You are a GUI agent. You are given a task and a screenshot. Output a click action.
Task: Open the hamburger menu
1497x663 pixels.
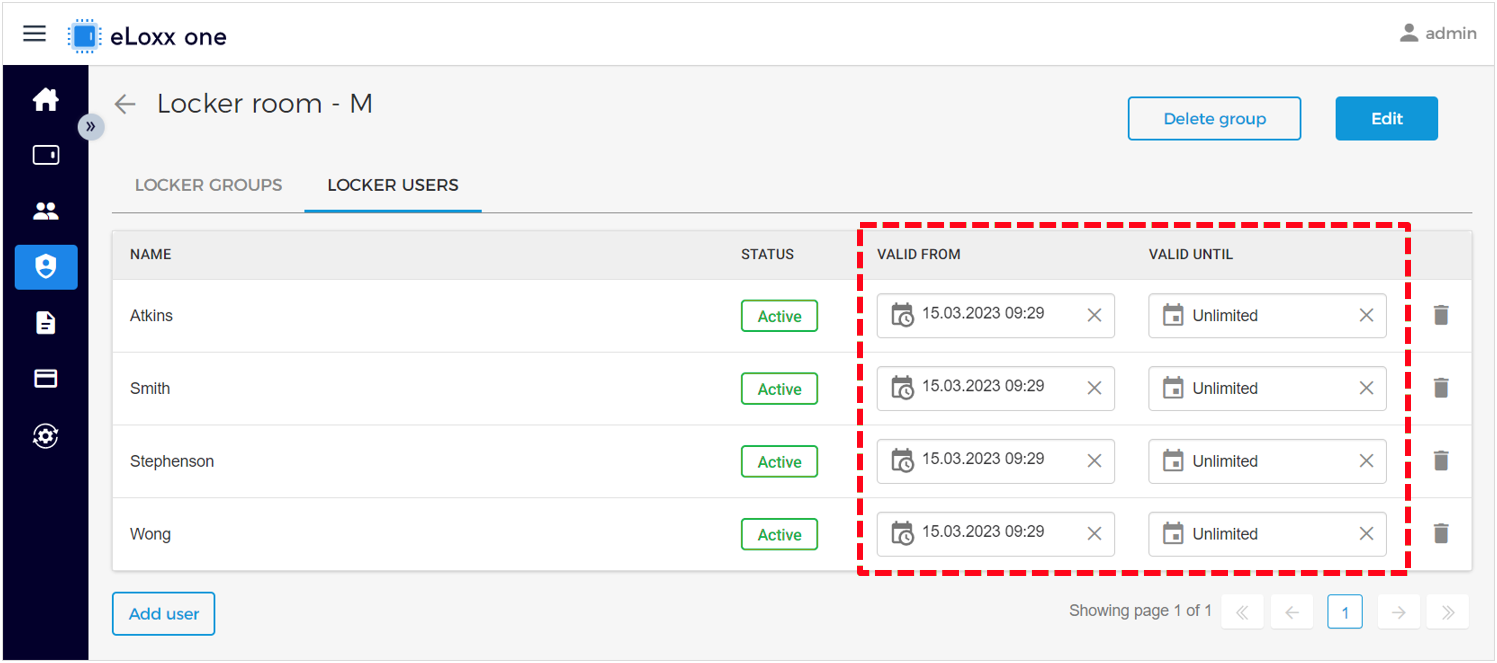[34, 34]
